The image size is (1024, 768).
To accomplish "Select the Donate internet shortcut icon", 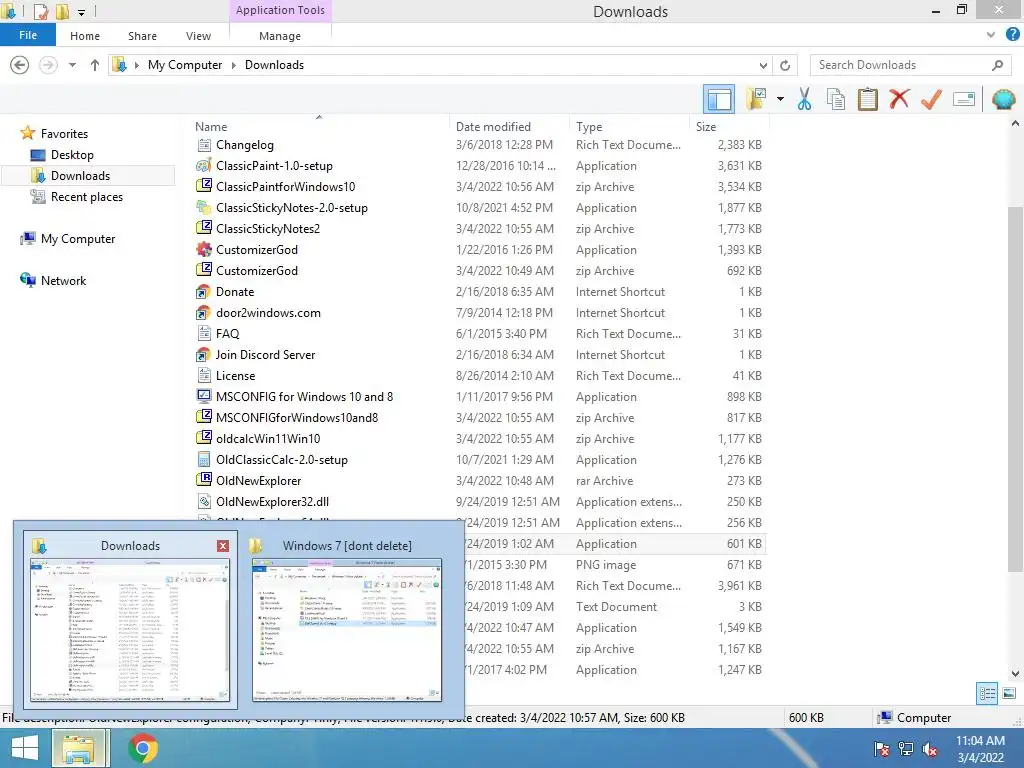I will pyautogui.click(x=204, y=292).
